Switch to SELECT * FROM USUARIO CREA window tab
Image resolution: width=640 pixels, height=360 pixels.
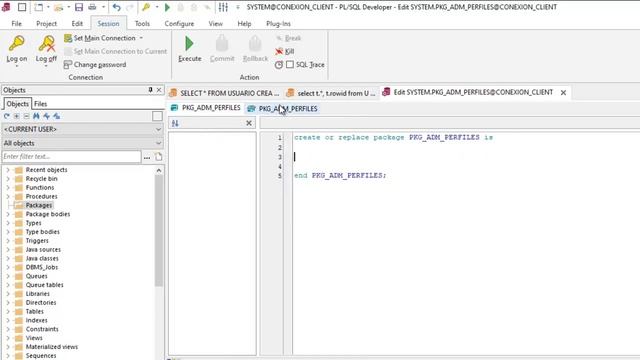(224, 93)
